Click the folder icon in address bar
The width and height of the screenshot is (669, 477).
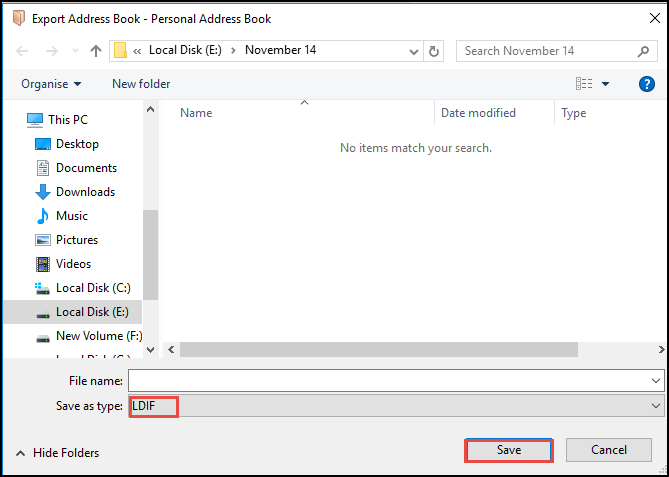121,51
